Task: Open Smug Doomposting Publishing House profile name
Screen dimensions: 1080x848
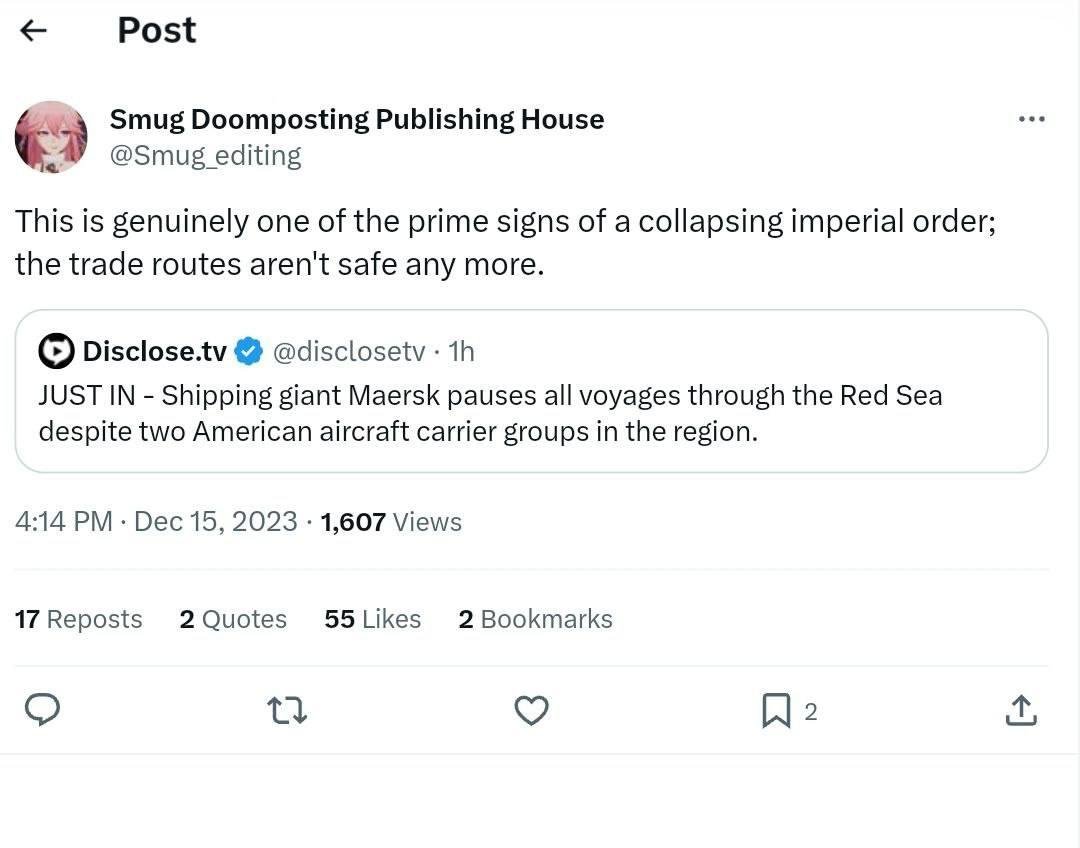Action: tap(356, 119)
